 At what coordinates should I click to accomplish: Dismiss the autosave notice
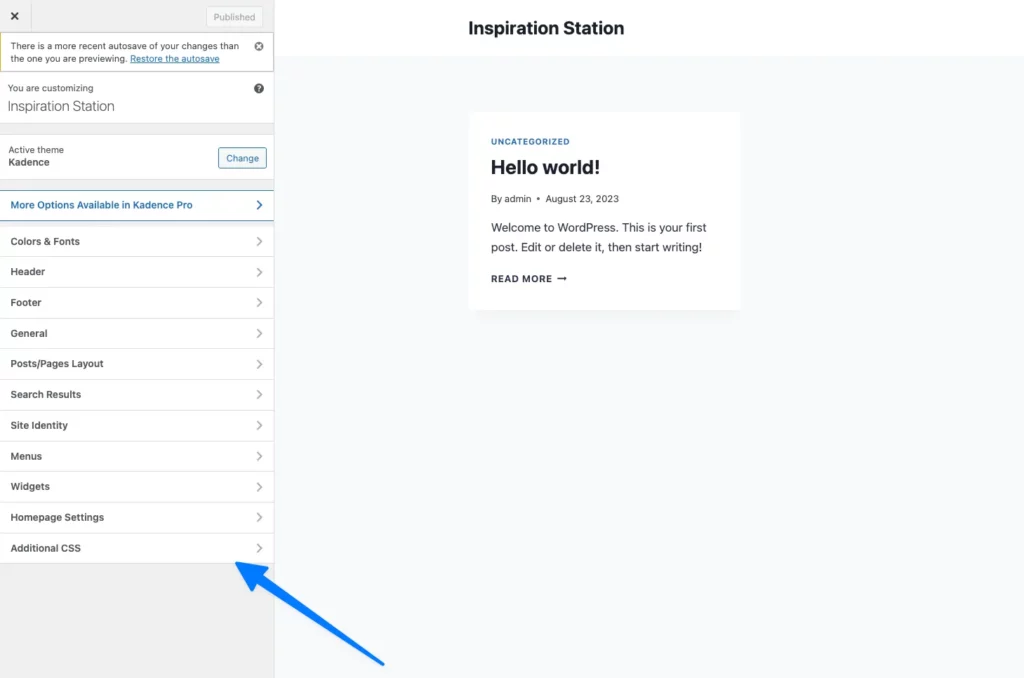click(259, 46)
